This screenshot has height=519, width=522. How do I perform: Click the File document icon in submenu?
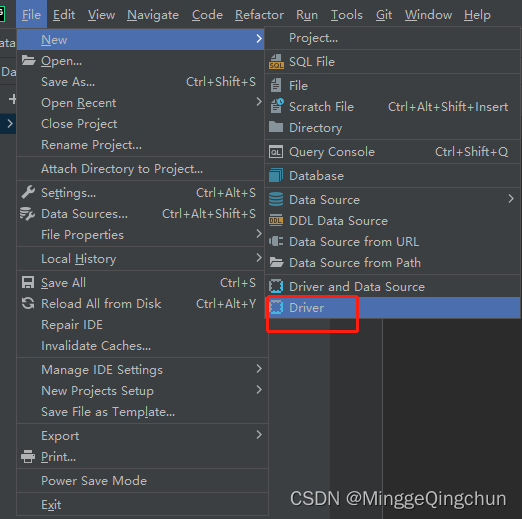tap(276, 86)
